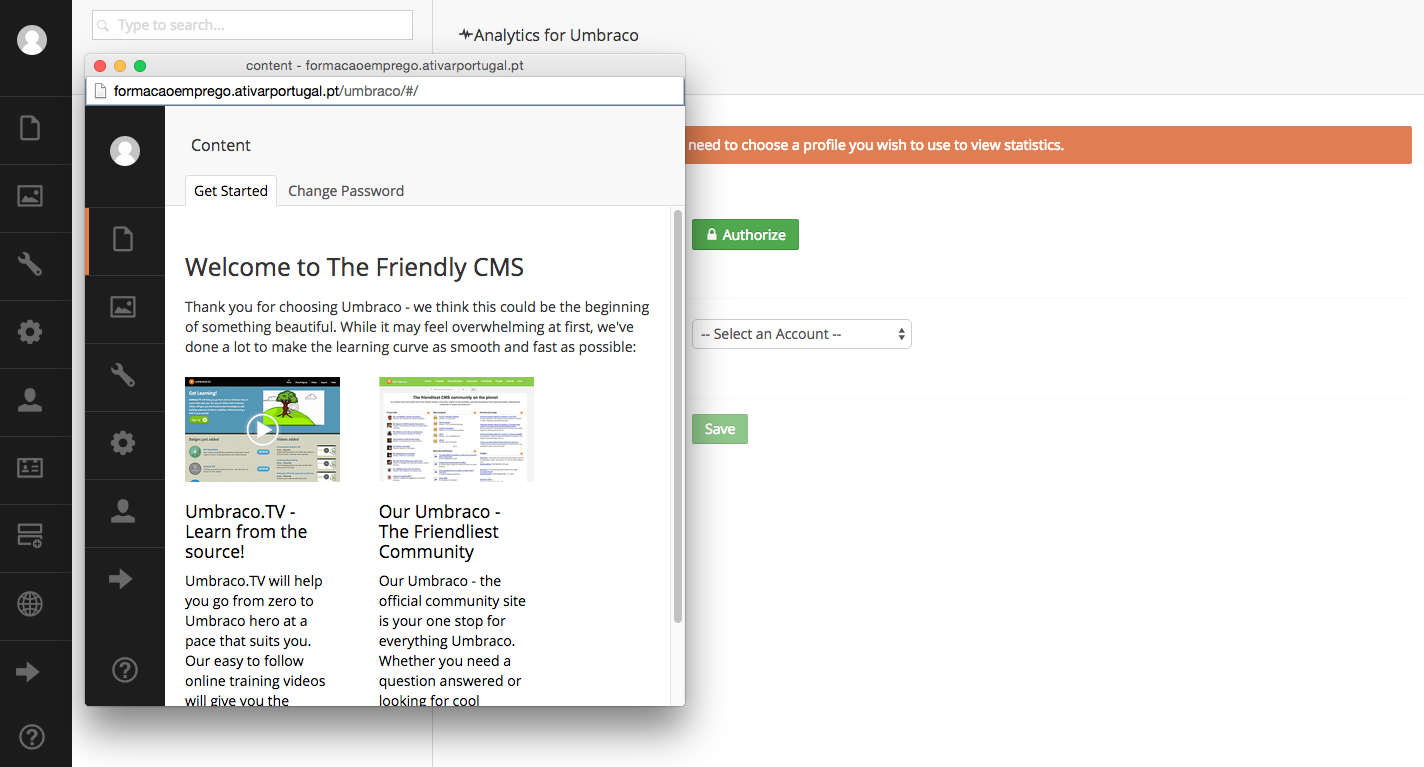Click the help question mark in popup sidebar
The height and width of the screenshot is (767, 1424).
(x=125, y=670)
